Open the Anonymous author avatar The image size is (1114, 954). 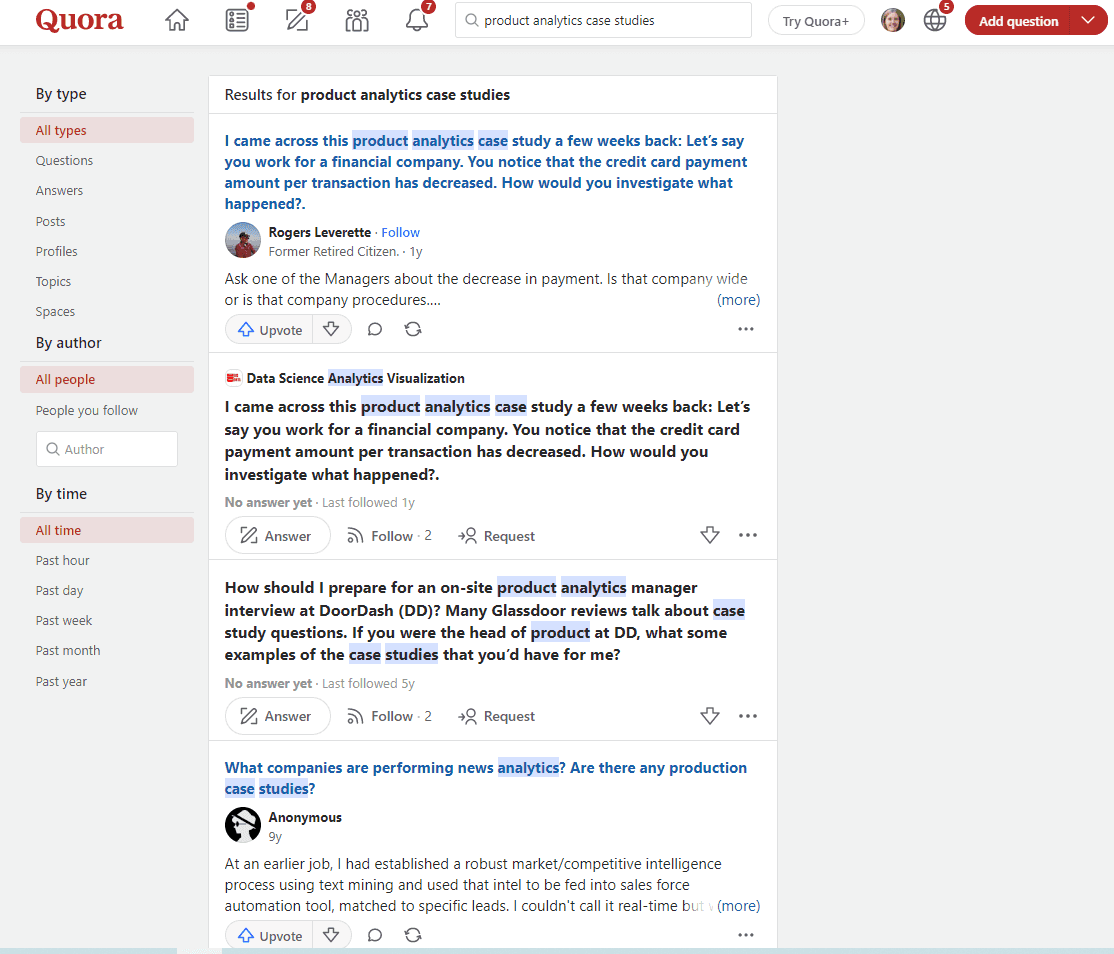(x=243, y=825)
